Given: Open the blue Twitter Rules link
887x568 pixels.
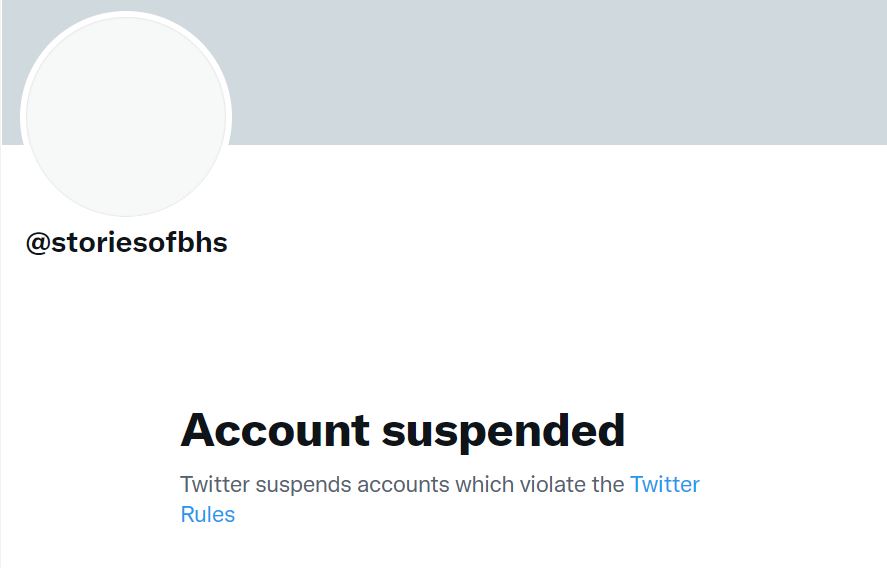Looking at the screenshot, I should pos(664,485).
